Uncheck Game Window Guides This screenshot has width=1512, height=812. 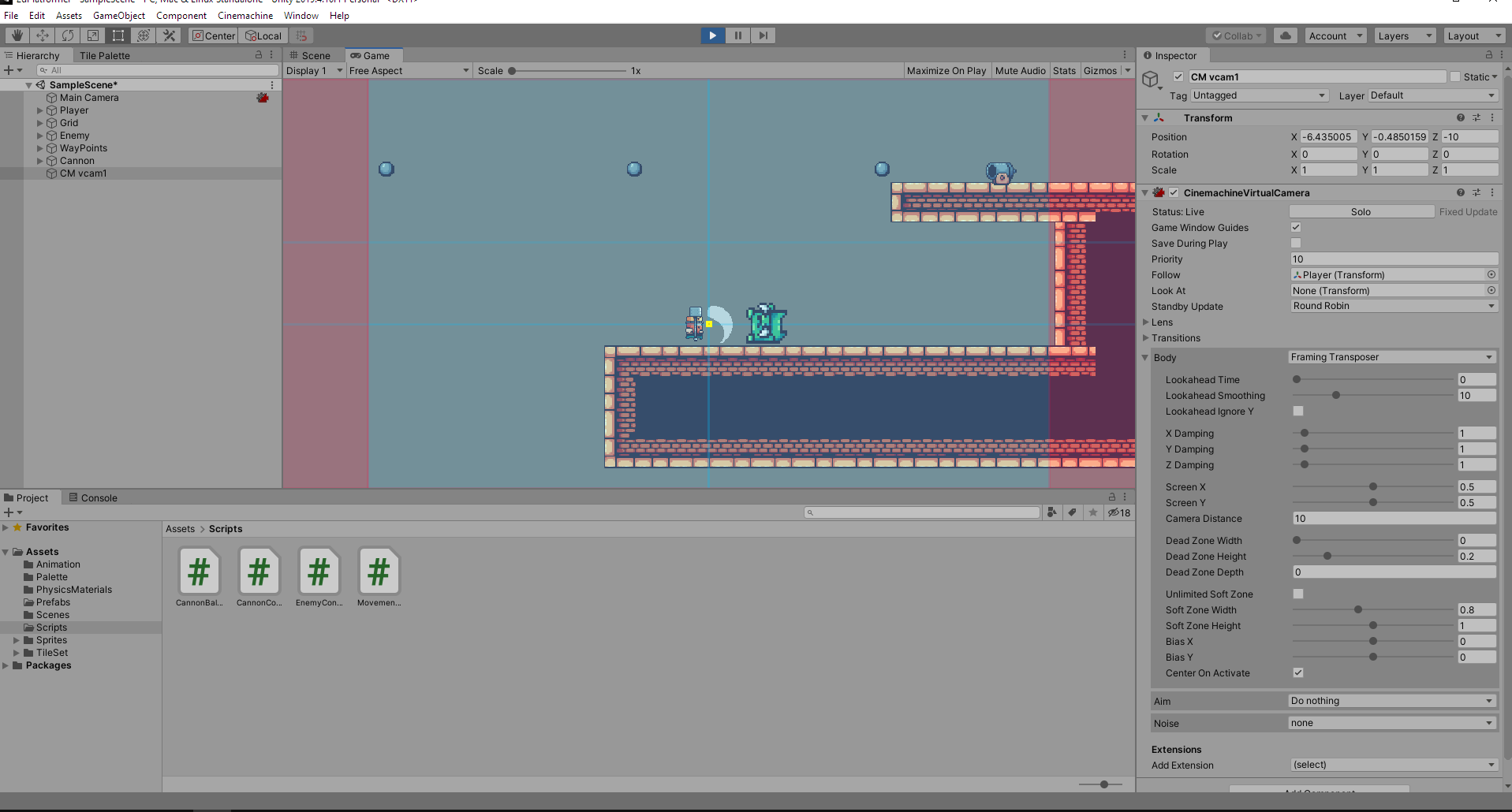coord(1296,227)
